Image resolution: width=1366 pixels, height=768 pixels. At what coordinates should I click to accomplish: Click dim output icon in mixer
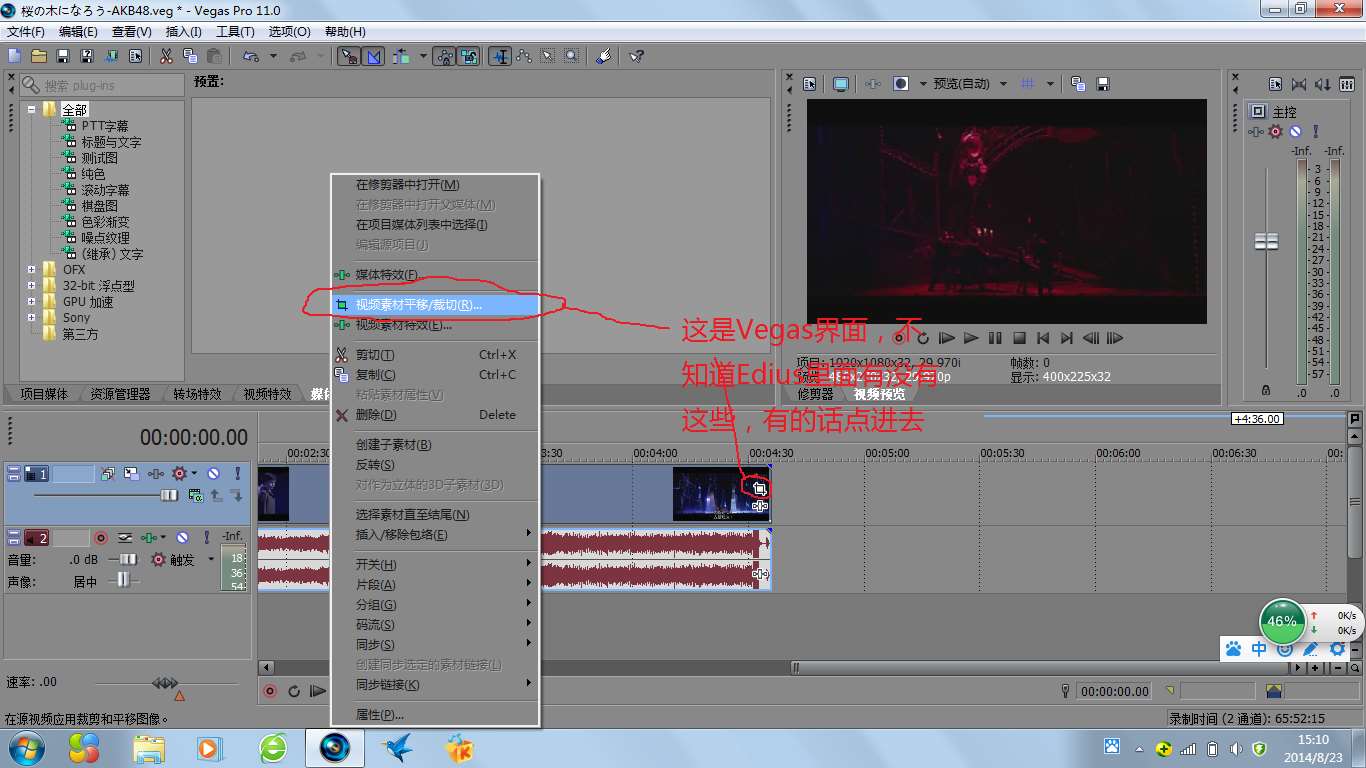(1323, 84)
